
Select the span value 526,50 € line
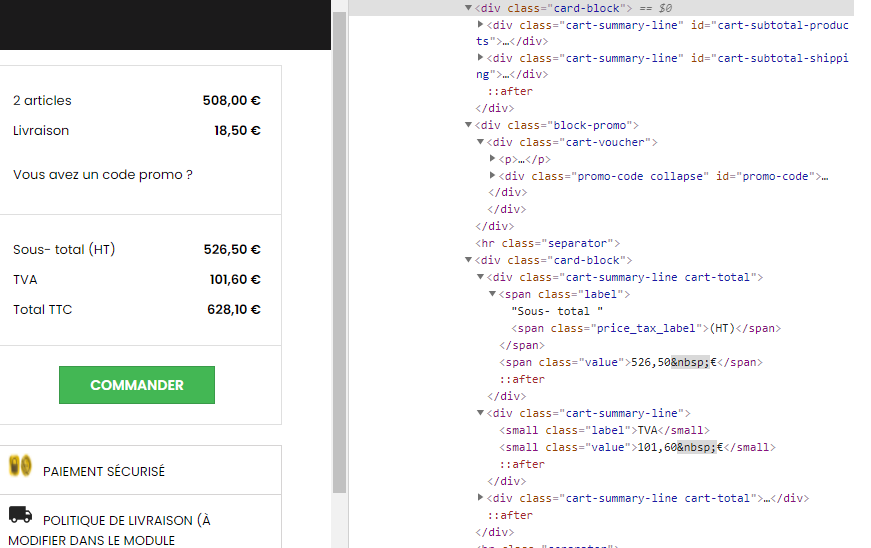631,362
